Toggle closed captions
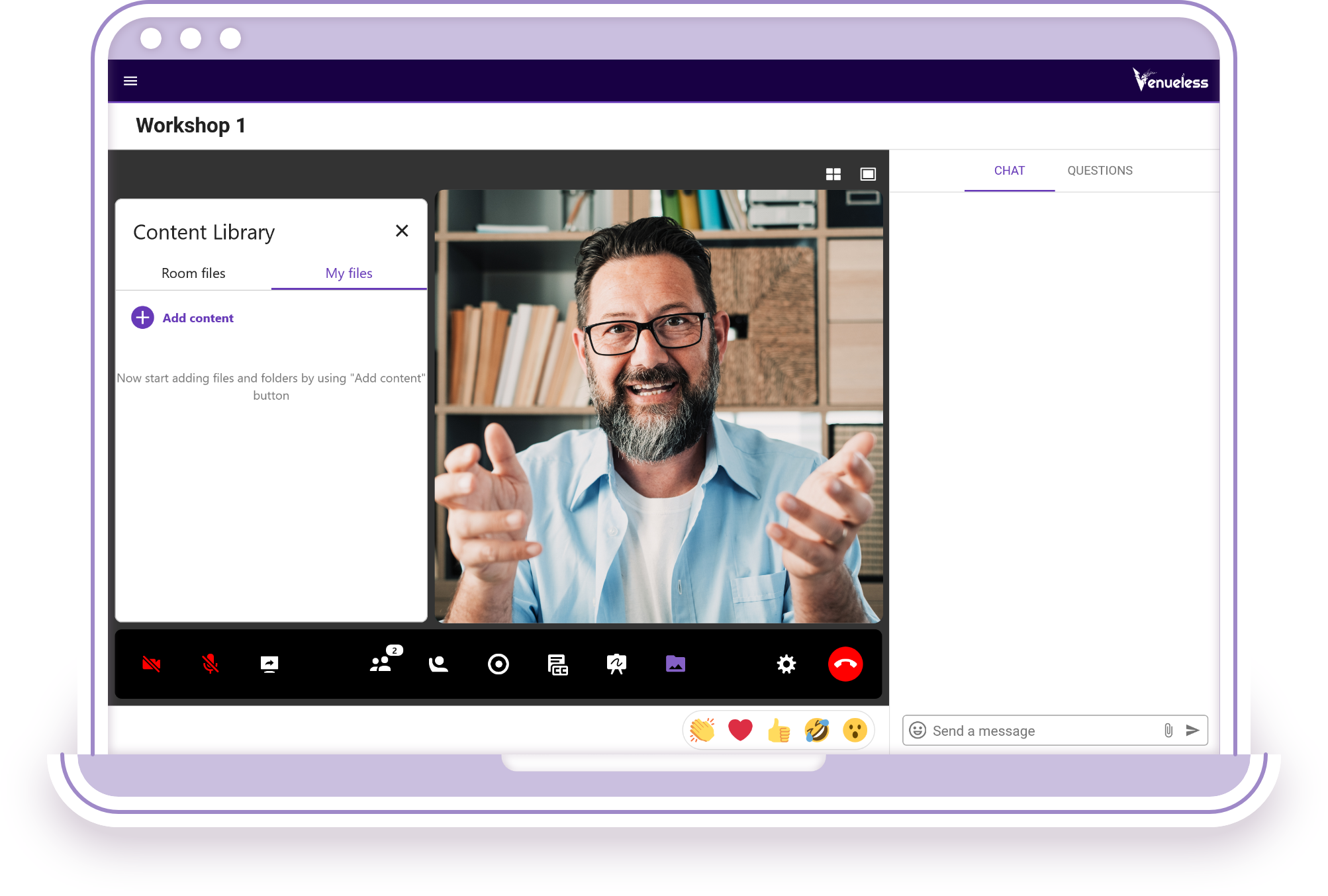Viewport: 1328px width, 896px height. click(558, 664)
